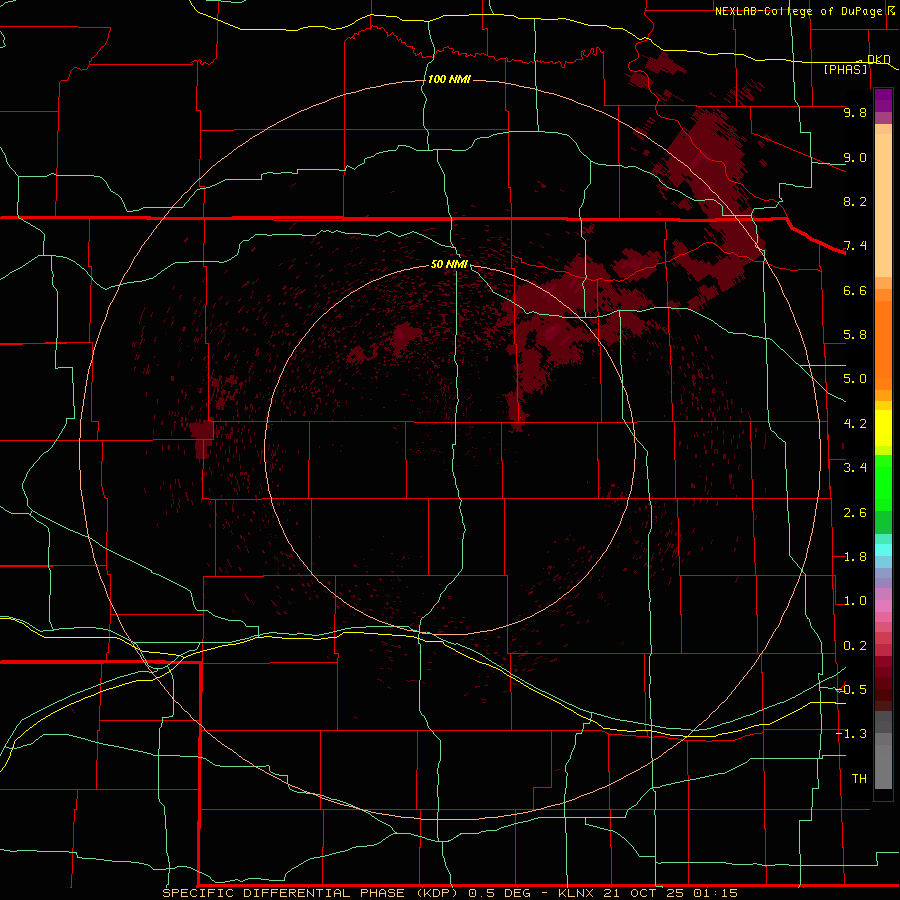Click the -1.3 color scale value

pos(852,734)
